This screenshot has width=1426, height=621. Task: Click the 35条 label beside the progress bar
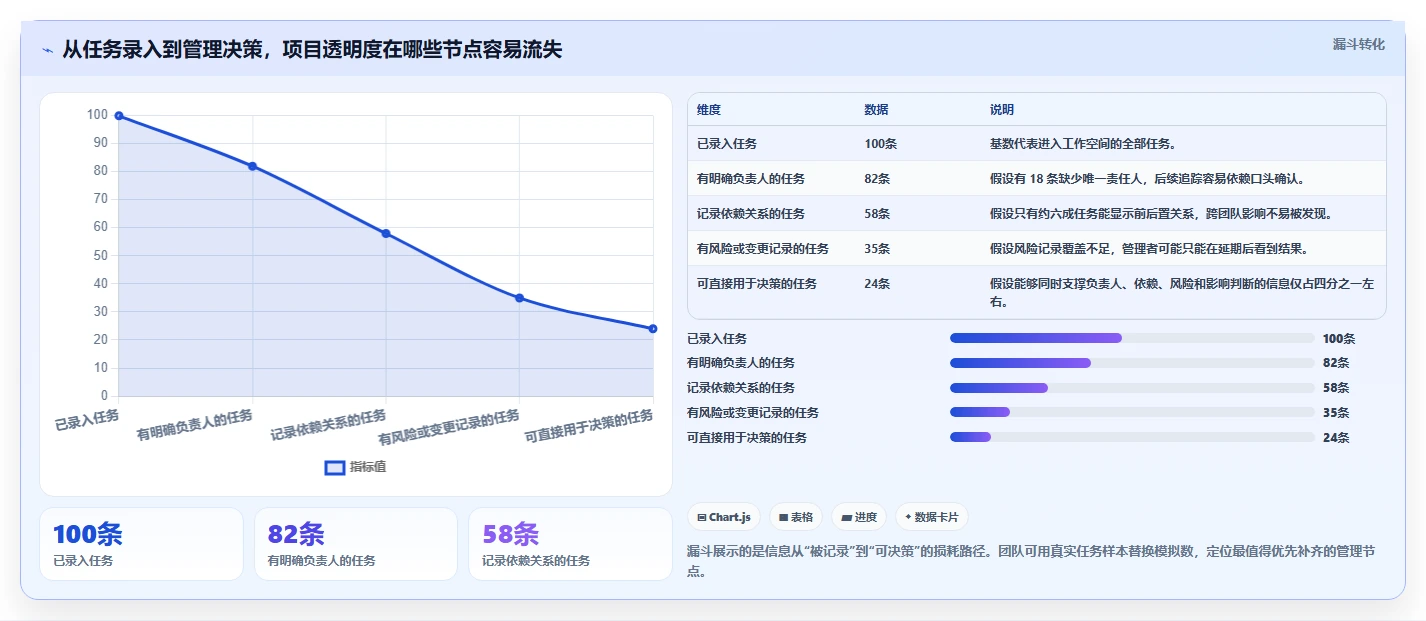[1336, 412]
